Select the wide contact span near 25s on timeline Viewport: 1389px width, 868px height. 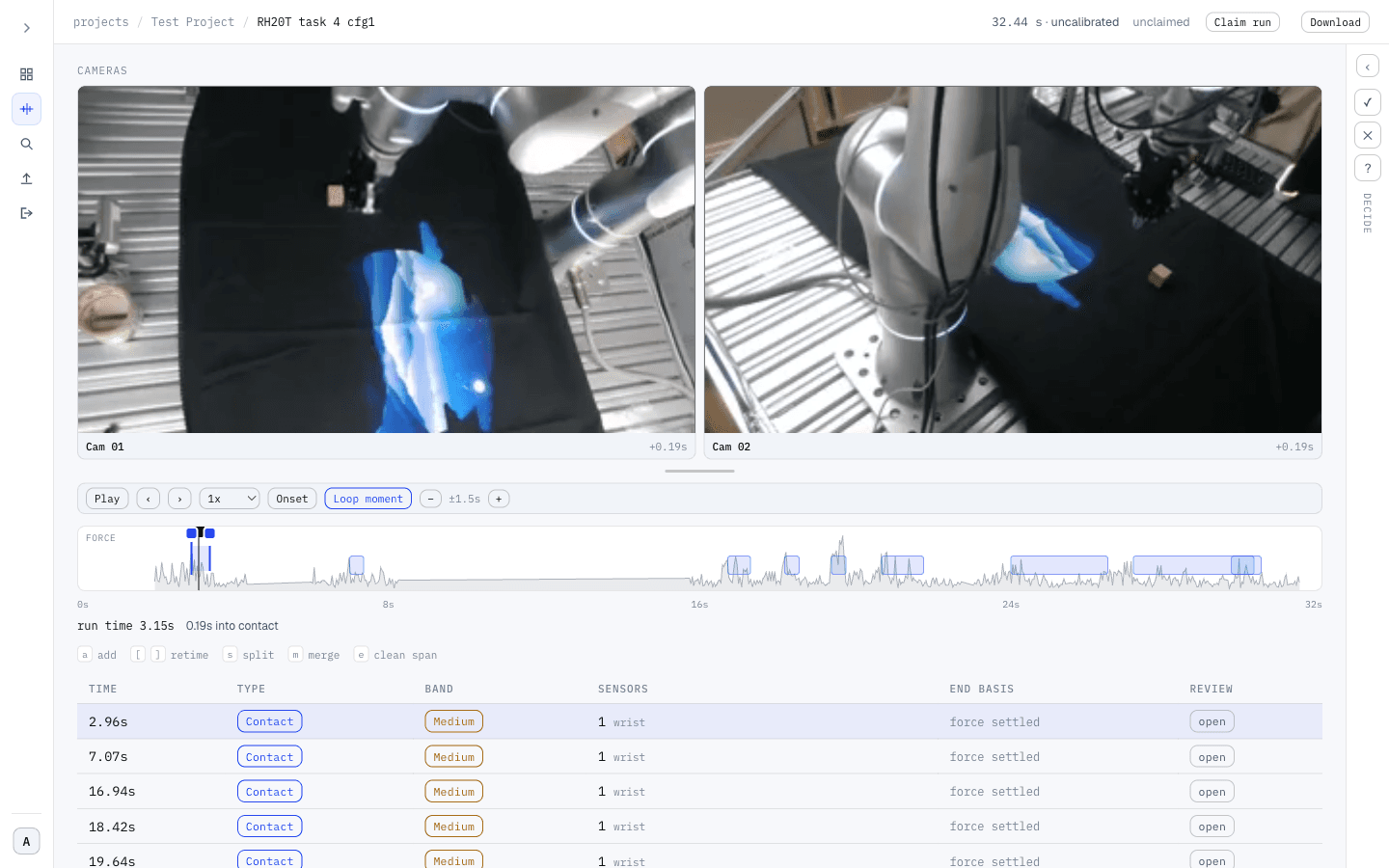(x=1059, y=565)
